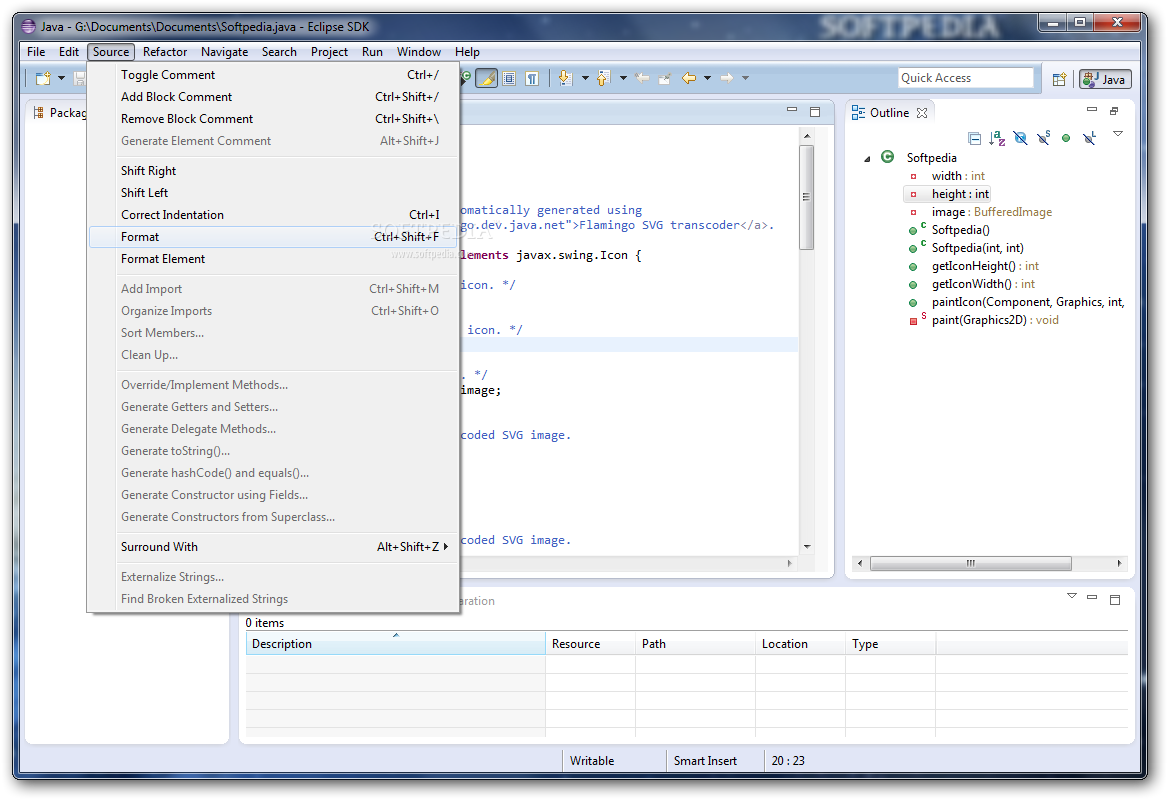Sort Problems by Location column
The height and width of the screenshot is (800, 1168).
click(x=801, y=644)
